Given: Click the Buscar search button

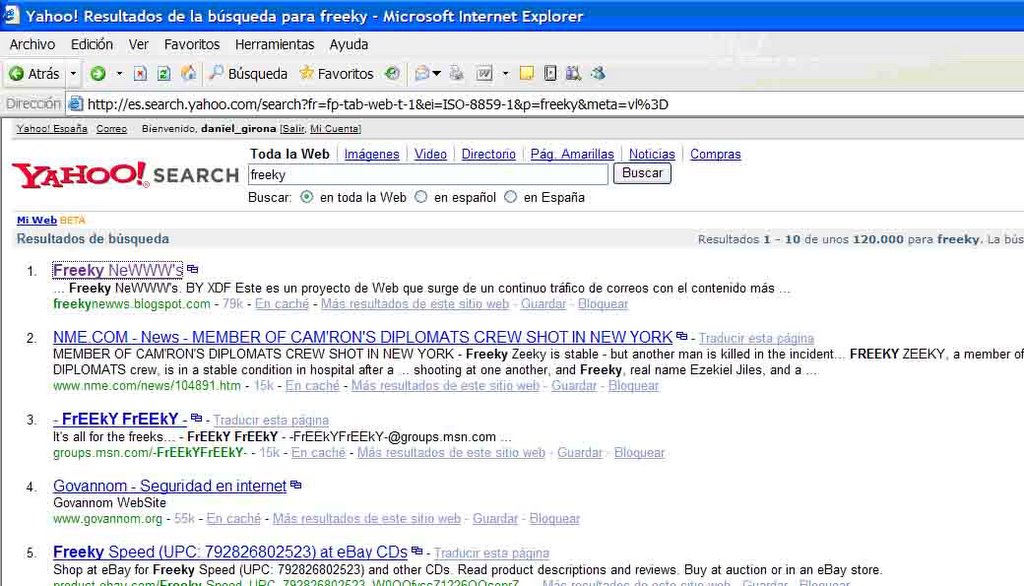Looking at the screenshot, I should point(642,173).
